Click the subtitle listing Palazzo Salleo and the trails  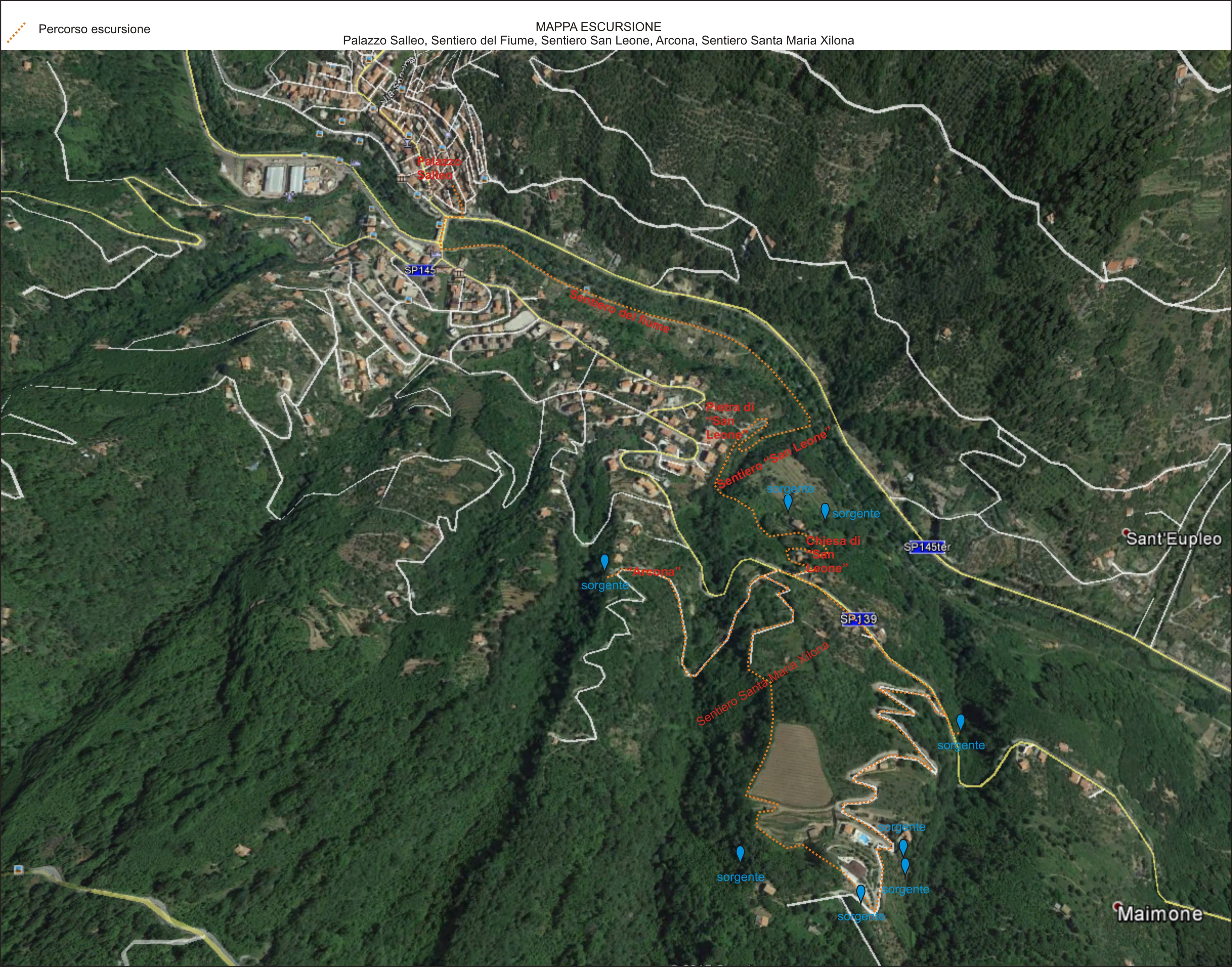click(598, 41)
